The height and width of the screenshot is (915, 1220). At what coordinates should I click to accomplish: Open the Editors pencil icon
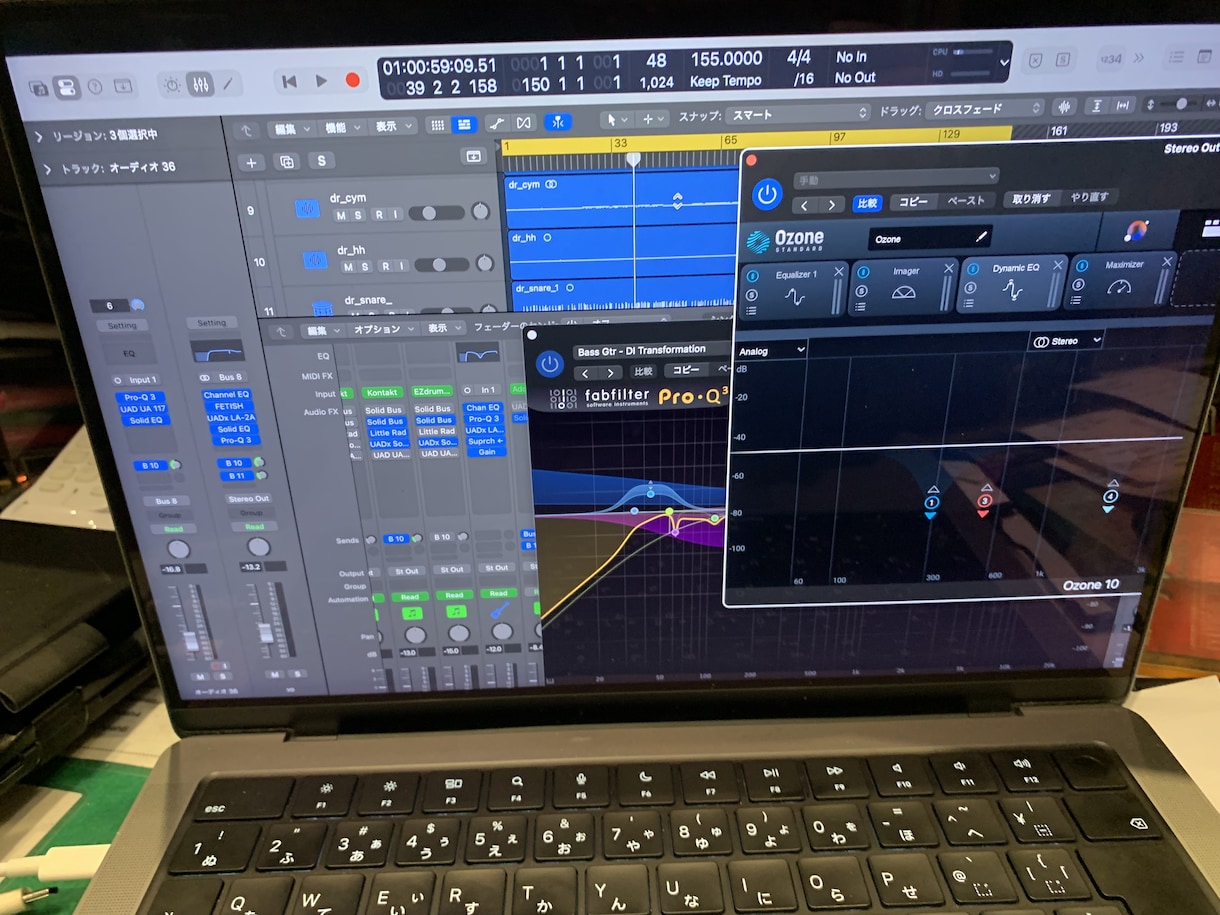[228, 83]
